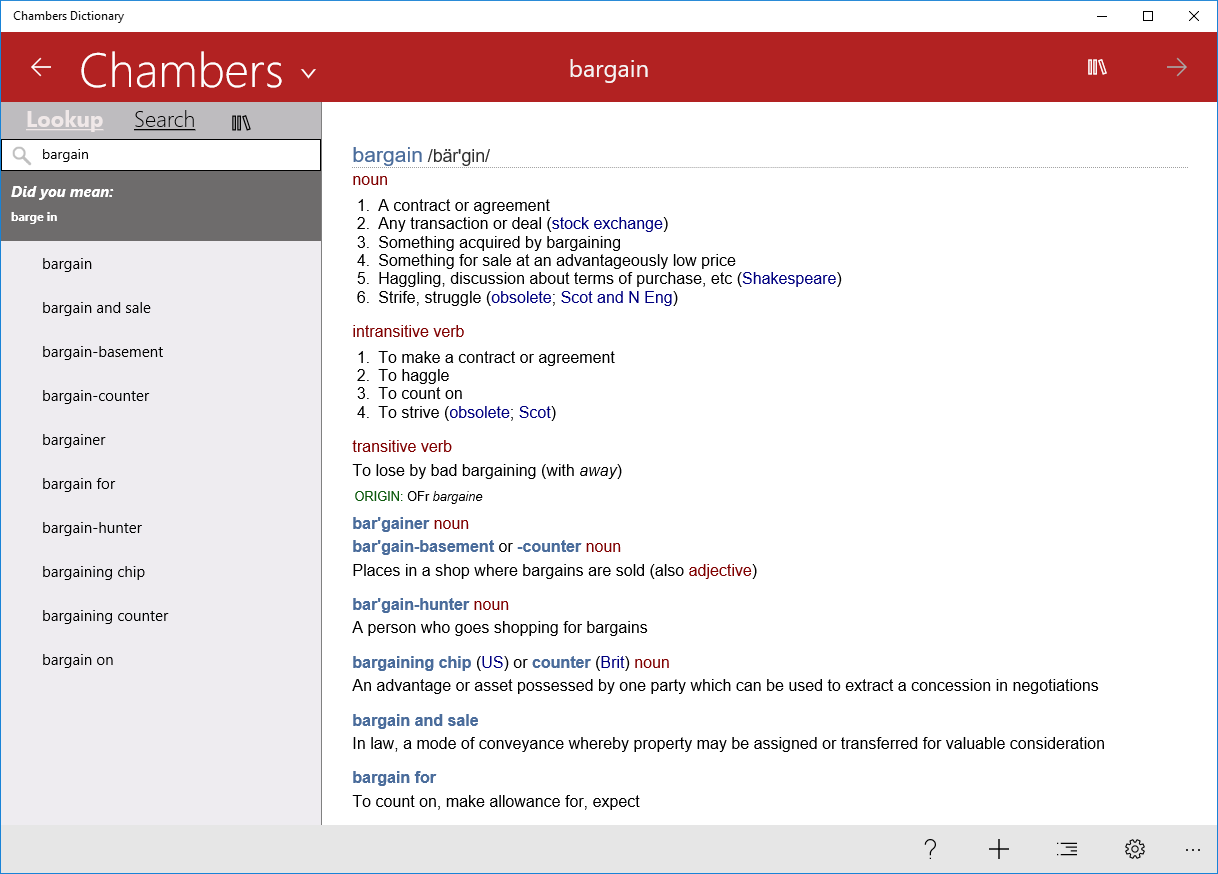Select the Lookup tab

[64, 119]
